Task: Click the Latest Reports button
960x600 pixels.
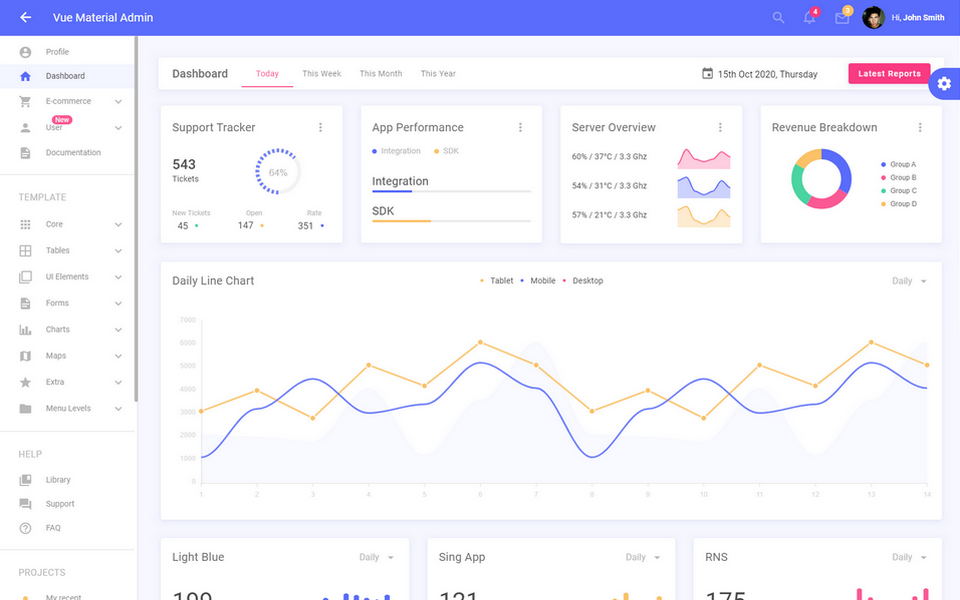Action: 888,73
